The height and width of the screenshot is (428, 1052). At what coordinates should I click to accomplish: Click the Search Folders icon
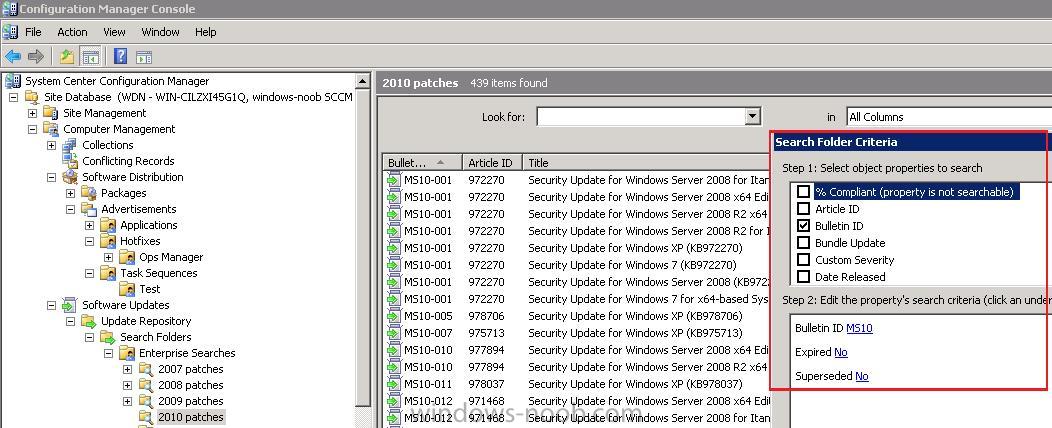pyautogui.click(x=107, y=337)
